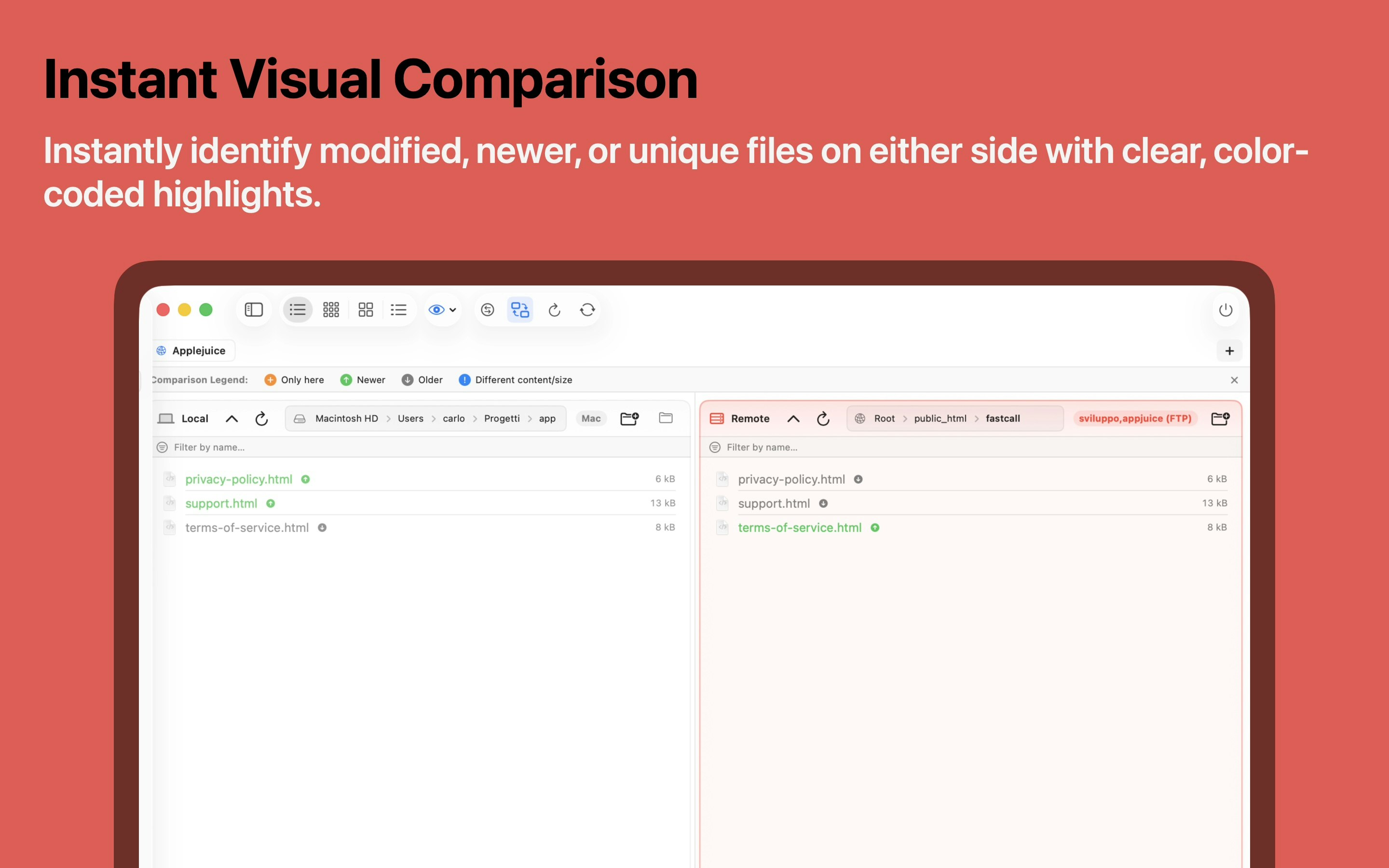Toggle the sidebar panel icon

[x=254, y=310]
